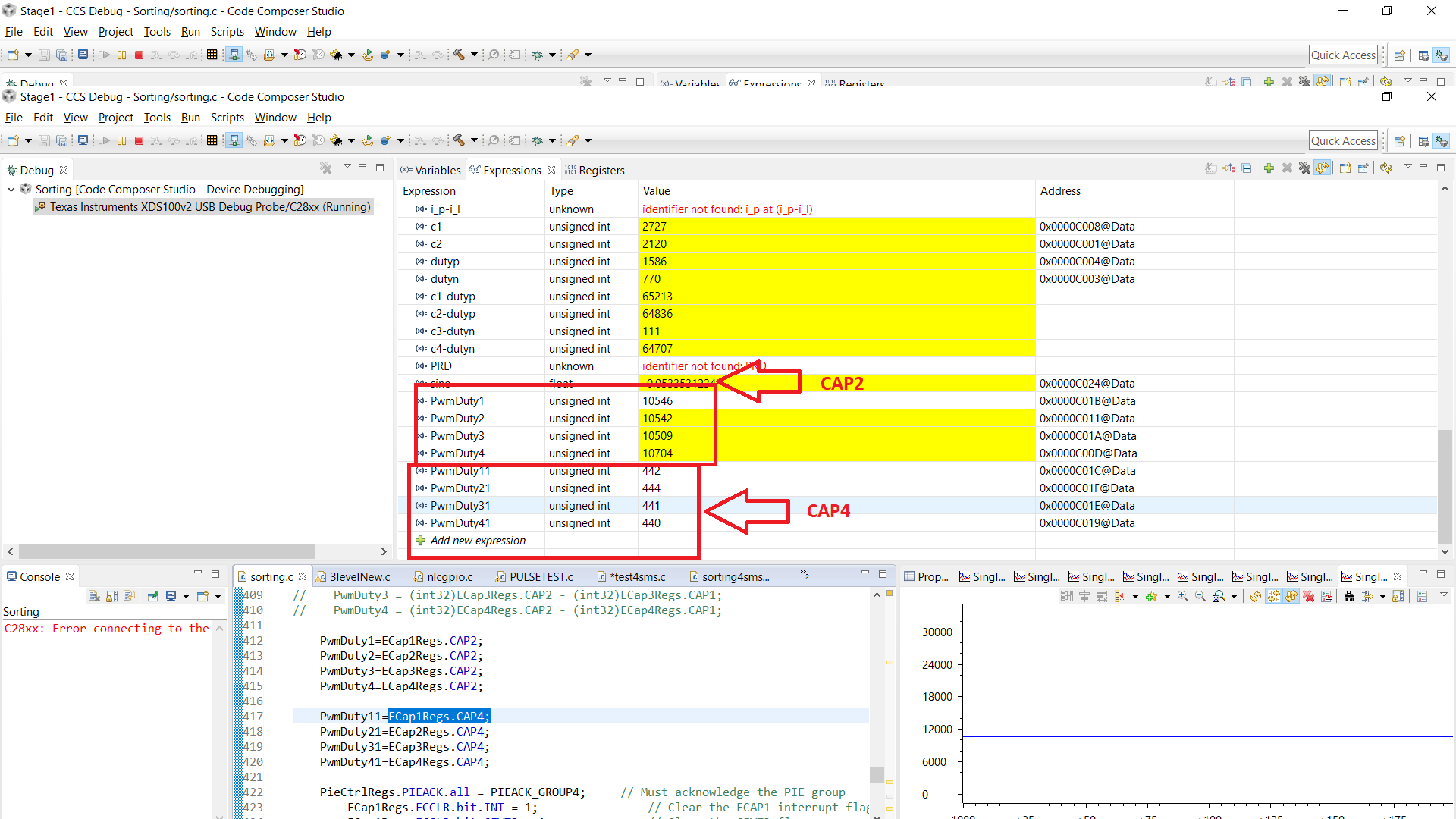Toggle continuous refresh in Expressions view
Screen dimensions: 1456x819
point(1323,168)
